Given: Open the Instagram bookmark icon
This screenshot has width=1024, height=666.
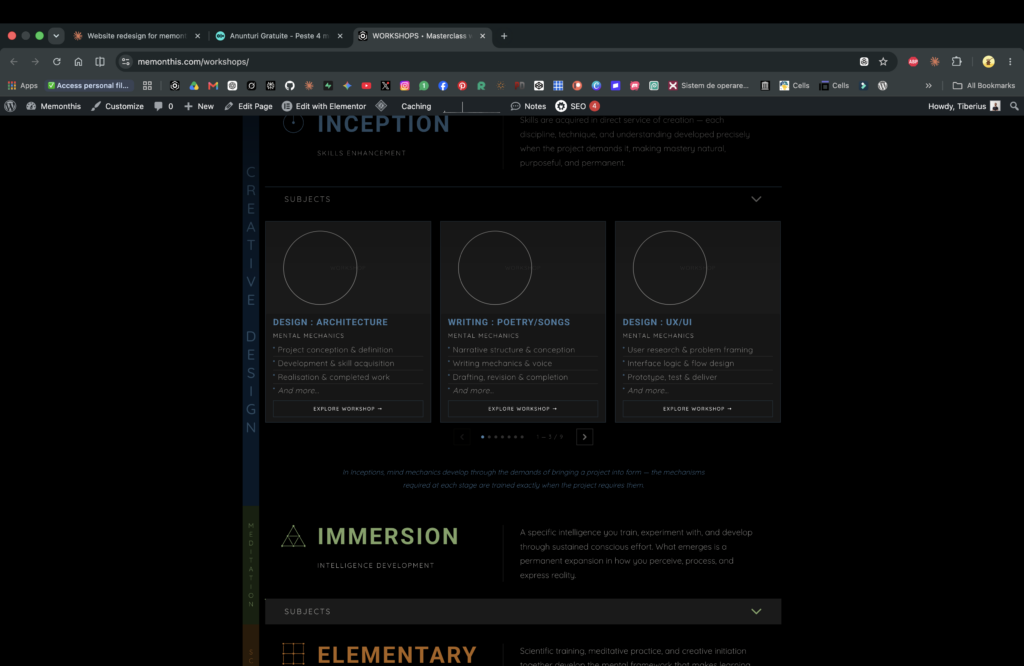Looking at the screenshot, I should coord(404,86).
